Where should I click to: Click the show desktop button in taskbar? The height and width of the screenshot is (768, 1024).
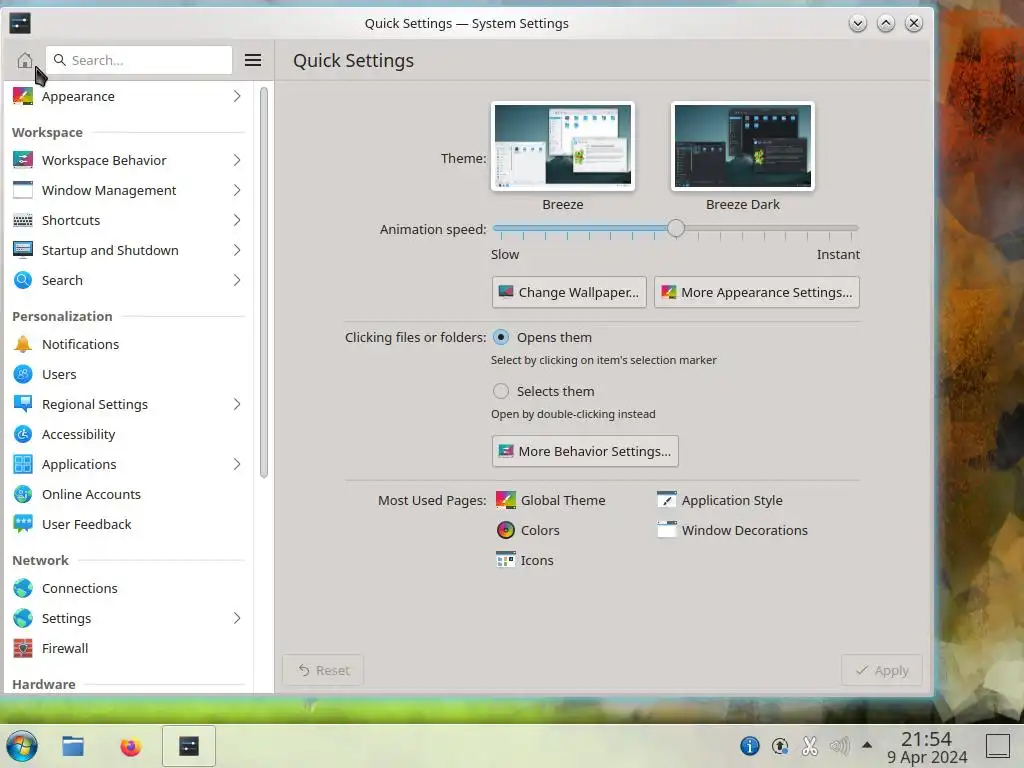(x=998, y=746)
